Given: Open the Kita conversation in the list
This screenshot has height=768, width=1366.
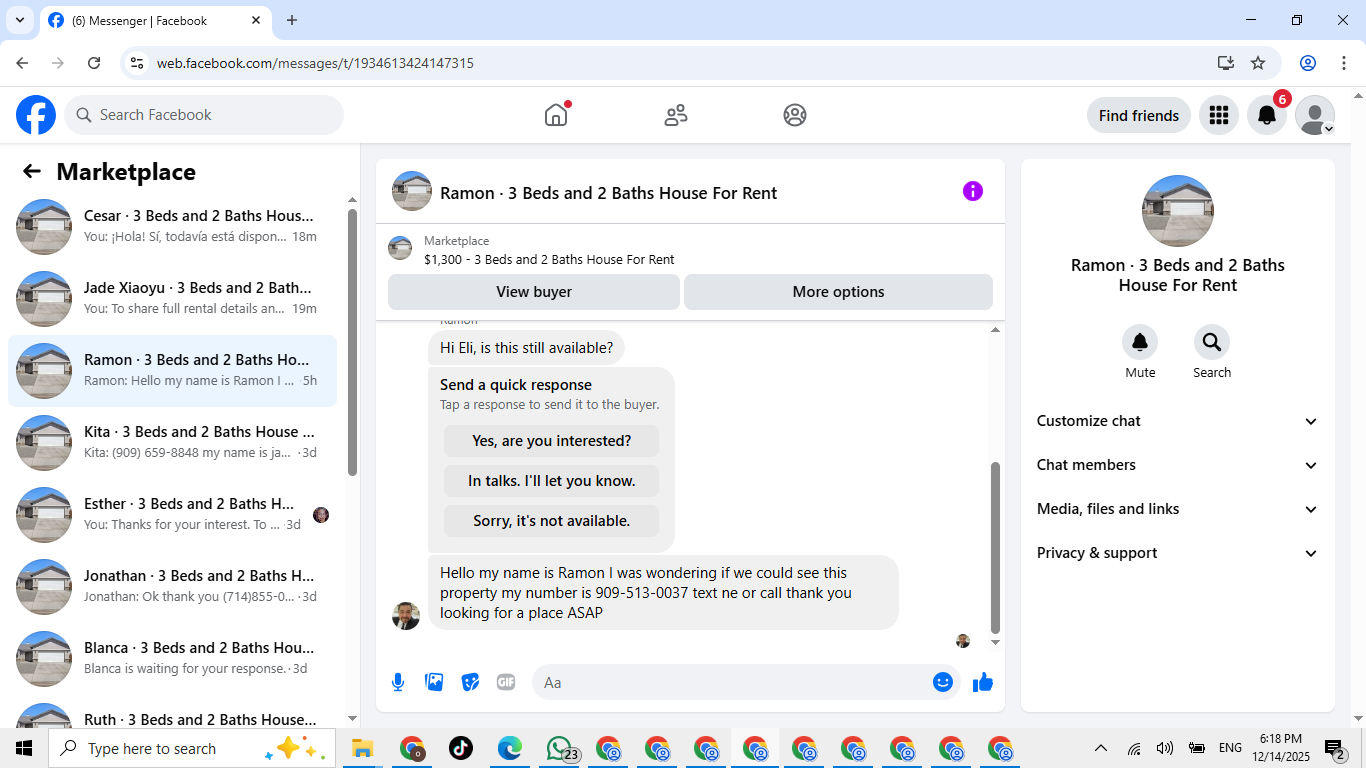Looking at the screenshot, I should pyautogui.click(x=172, y=443).
